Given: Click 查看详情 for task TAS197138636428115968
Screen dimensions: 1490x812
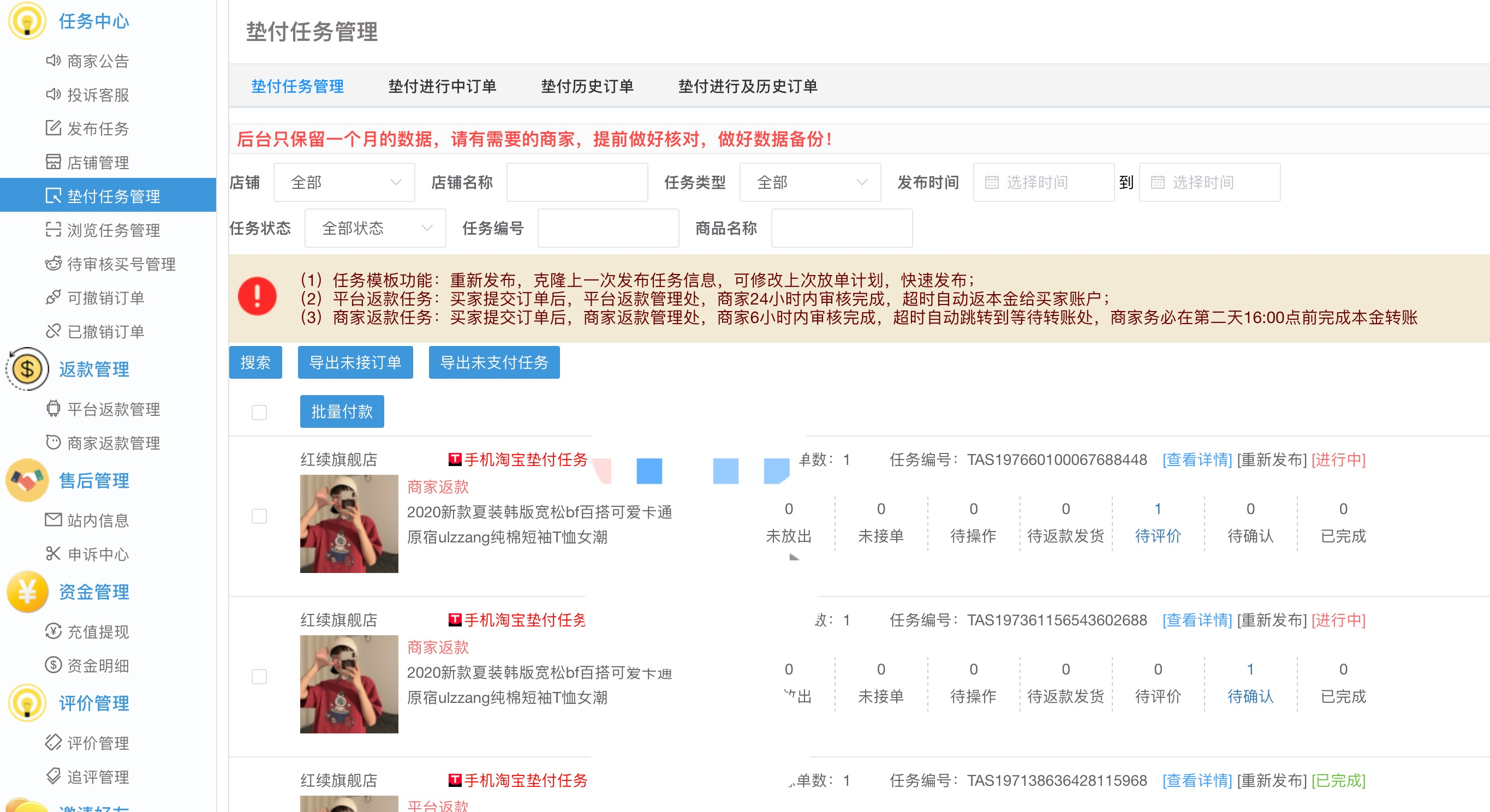Looking at the screenshot, I should [1197, 780].
